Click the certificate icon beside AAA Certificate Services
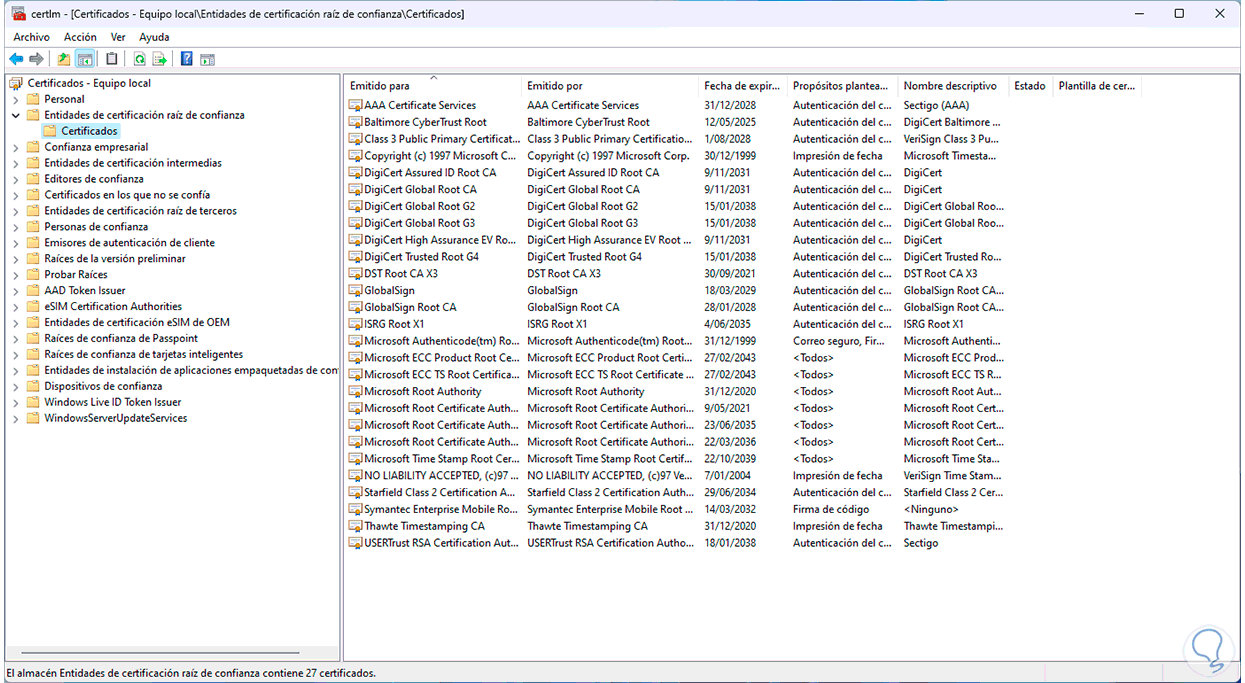The height and width of the screenshot is (683, 1245). tap(355, 105)
